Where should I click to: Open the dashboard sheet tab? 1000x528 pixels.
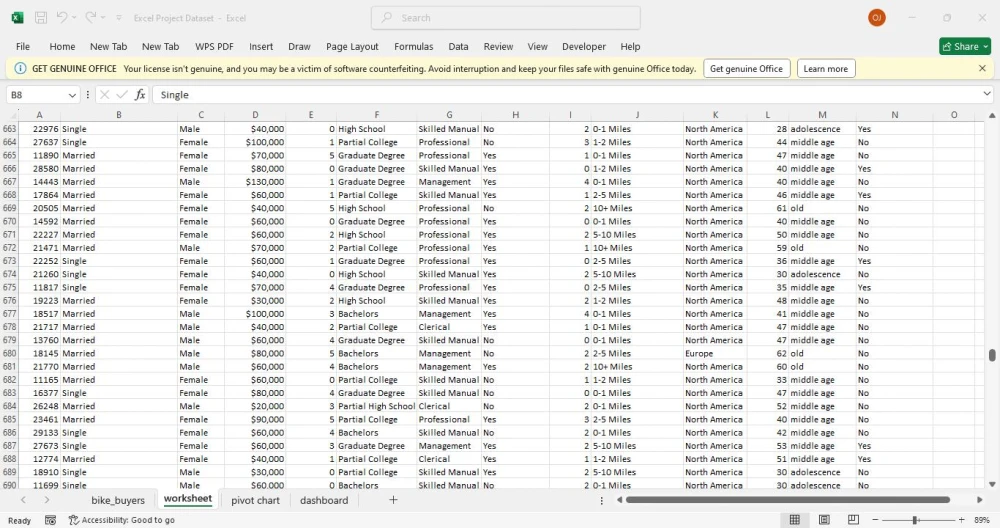pos(324,500)
